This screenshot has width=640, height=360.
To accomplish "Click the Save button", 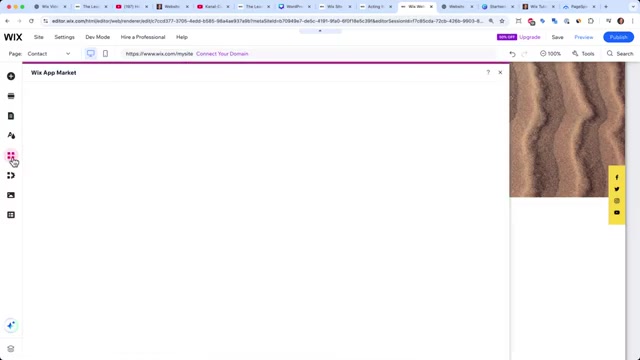I will (557, 37).
